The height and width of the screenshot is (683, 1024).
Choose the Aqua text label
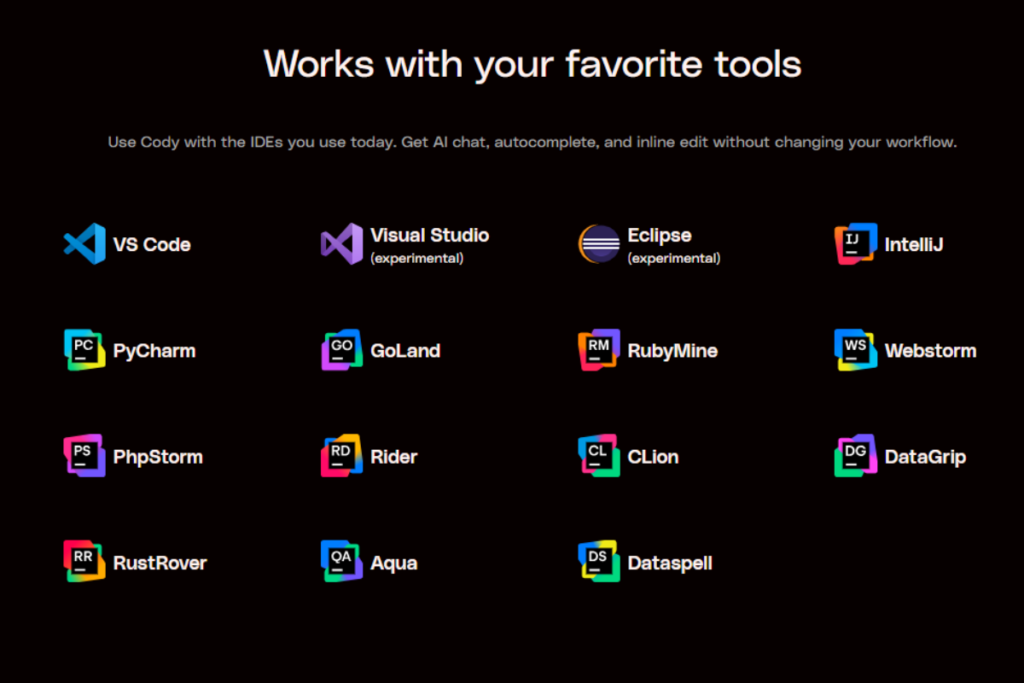click(394, 563)
